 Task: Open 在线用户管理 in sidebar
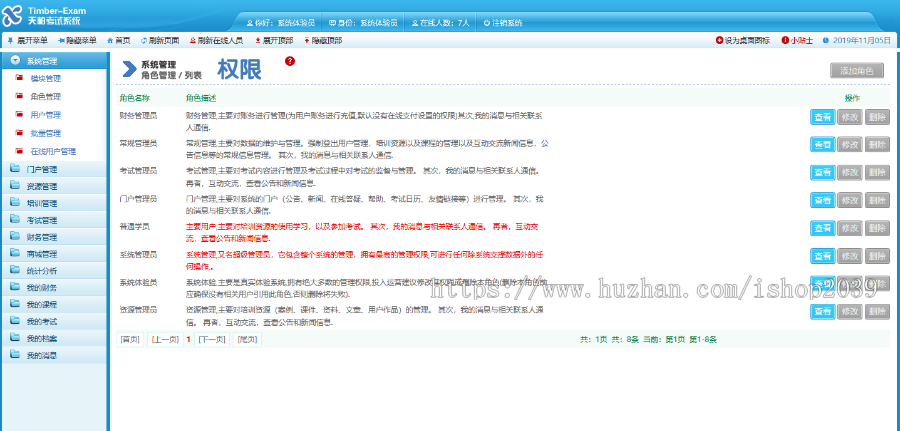click(53, 152)
